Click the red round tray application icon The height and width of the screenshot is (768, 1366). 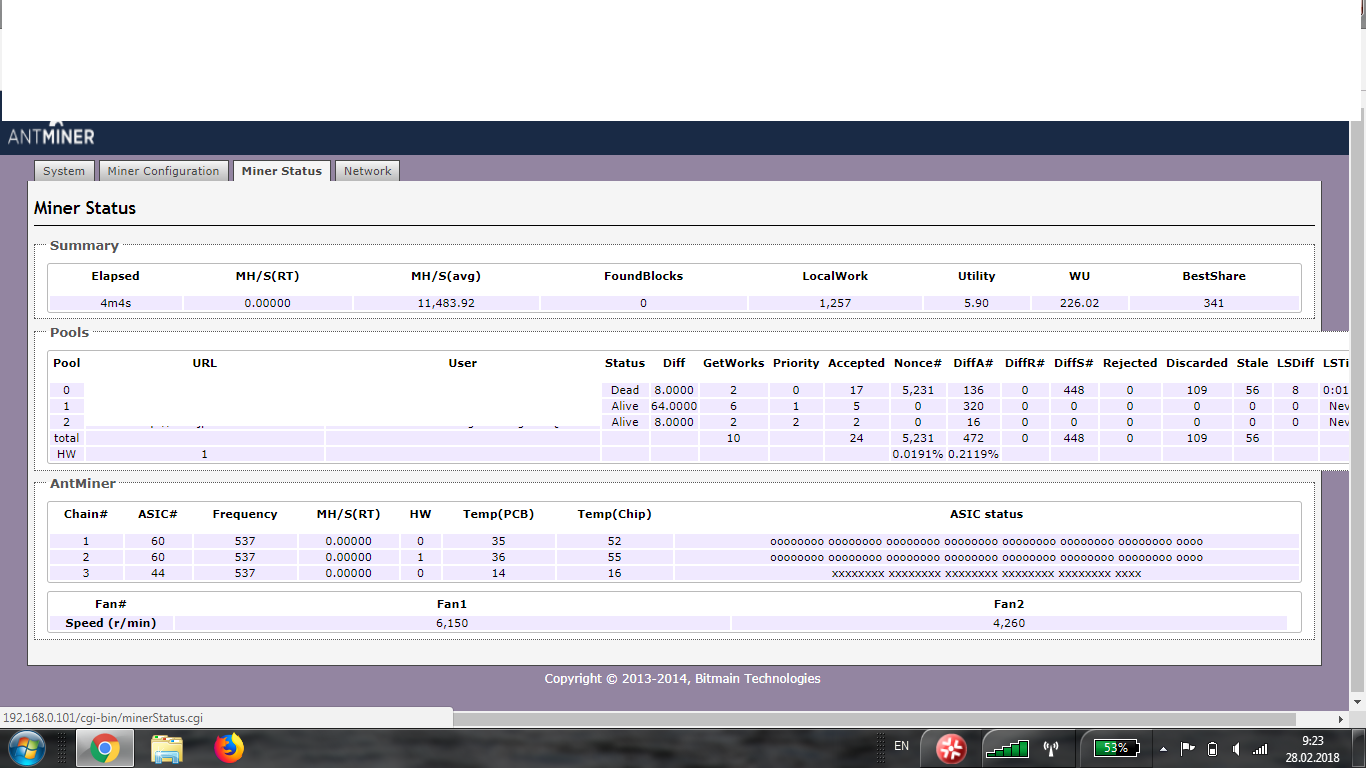click(x=951, y=748)
